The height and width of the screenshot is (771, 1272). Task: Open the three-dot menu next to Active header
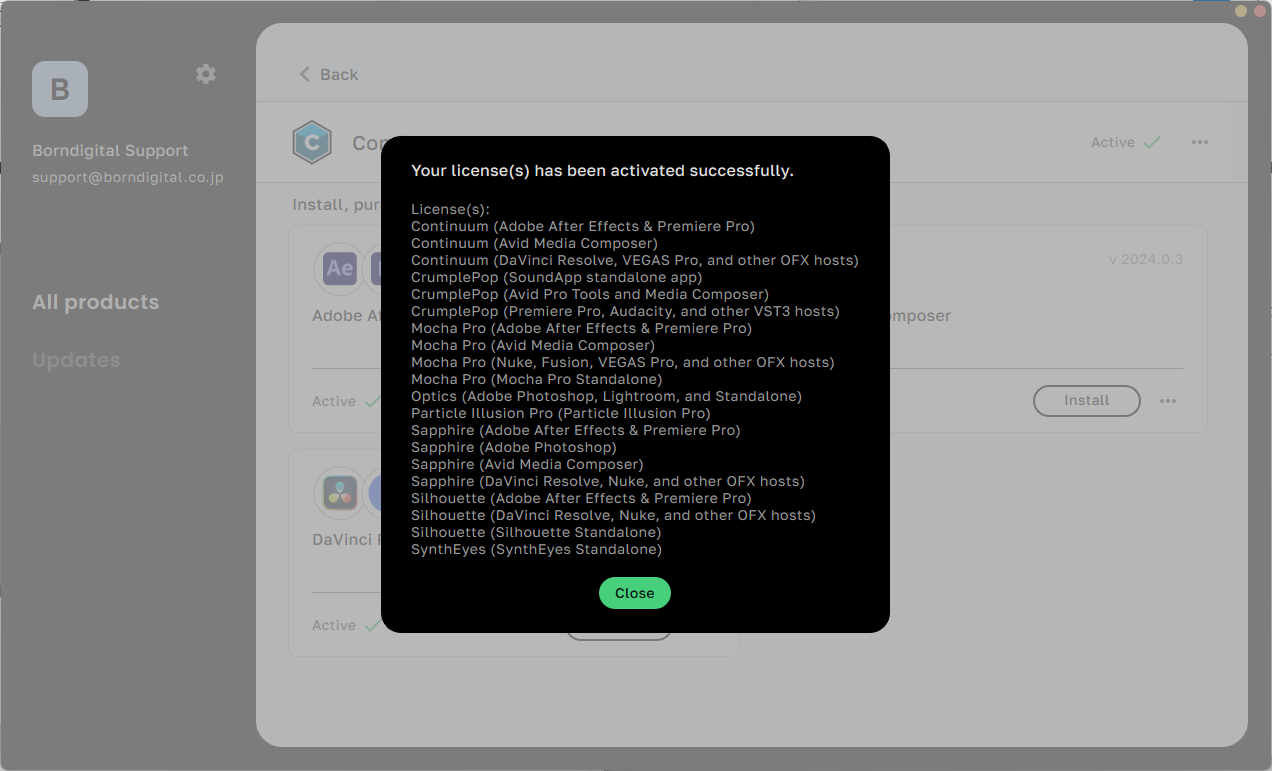(x=1200, y=143)
